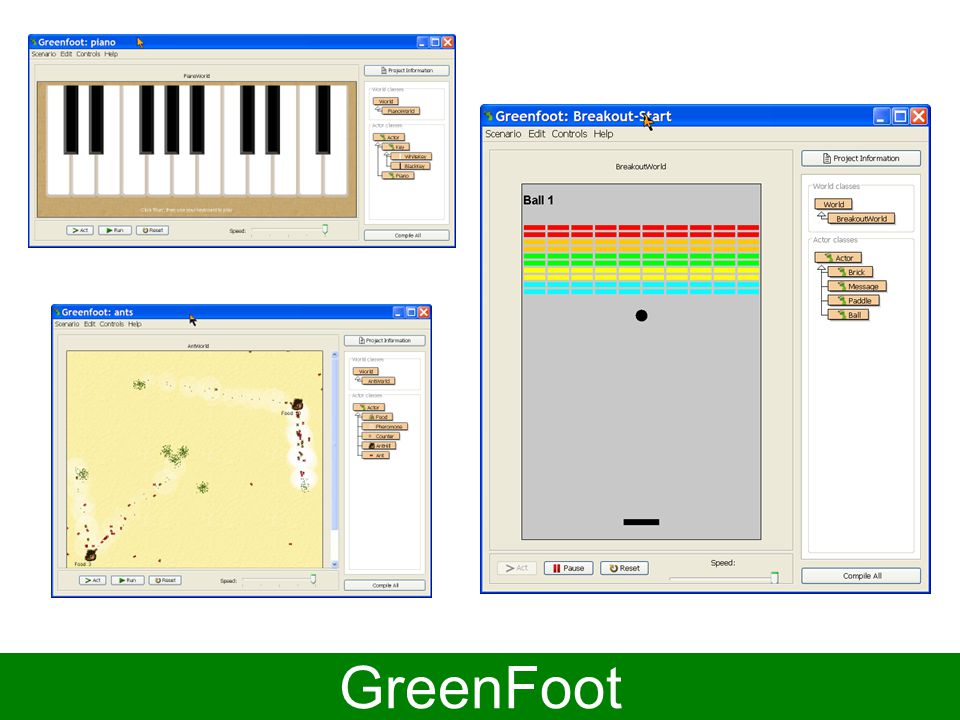This screenshot has height=720, width=960.
Task: Click the Speed slider in Breakout-Start window
Action: 724,578
